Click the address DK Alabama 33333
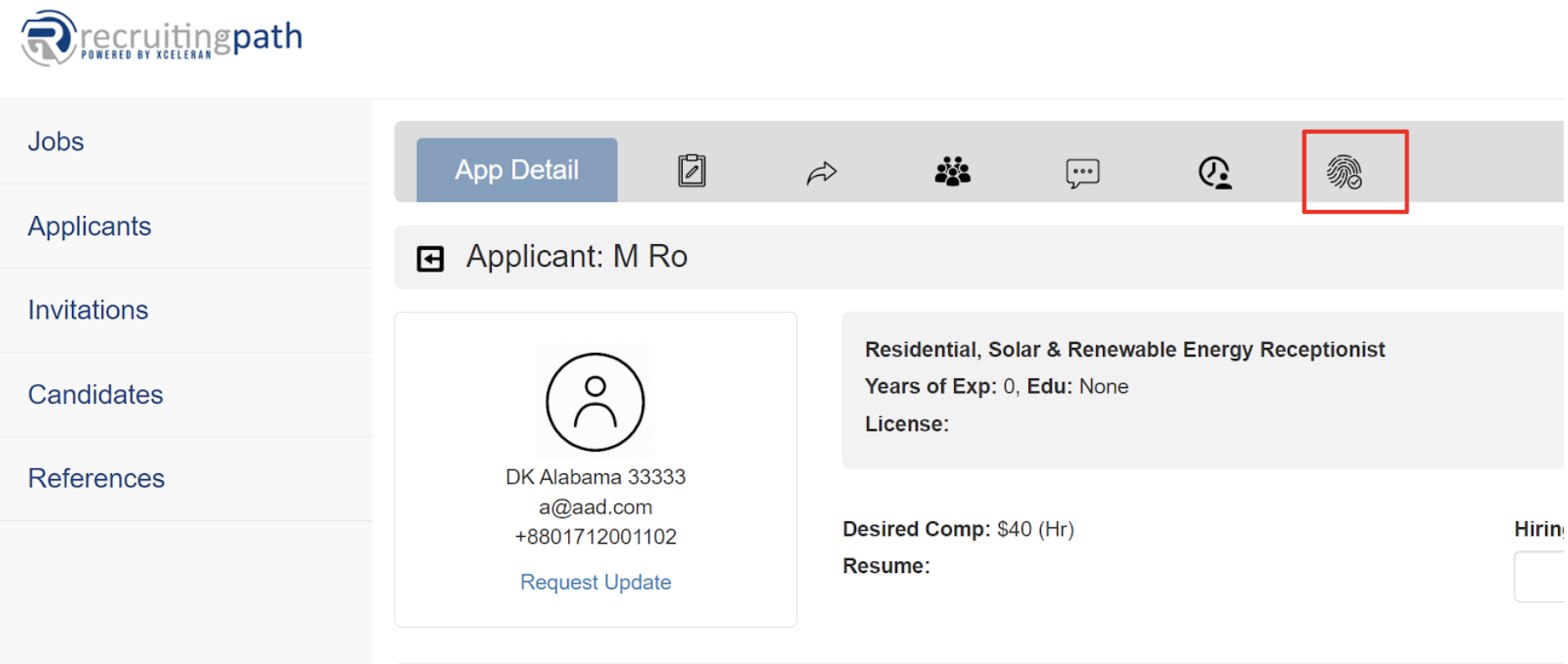Image resolution: width=1568 pixels, height=664 pixels. click(596, 477)
